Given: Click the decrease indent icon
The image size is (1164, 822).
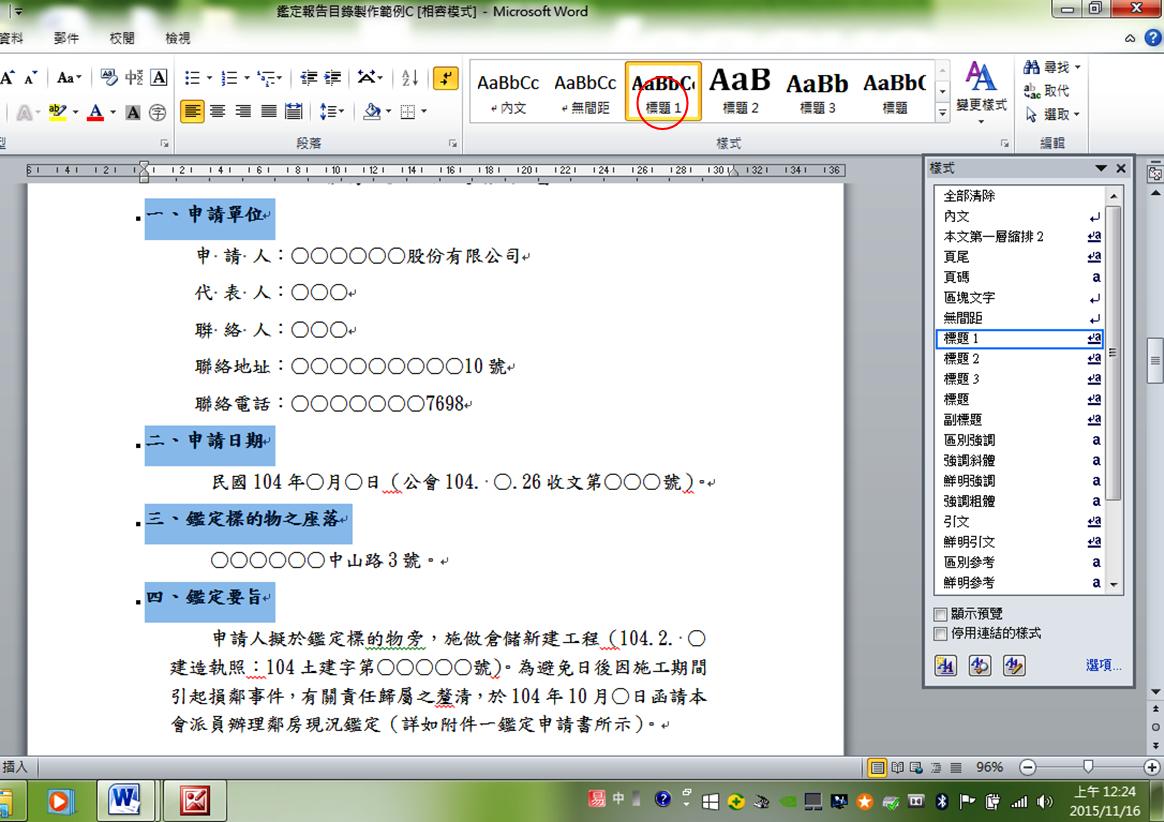Looking at the screenshot, I should coord(308,78).
